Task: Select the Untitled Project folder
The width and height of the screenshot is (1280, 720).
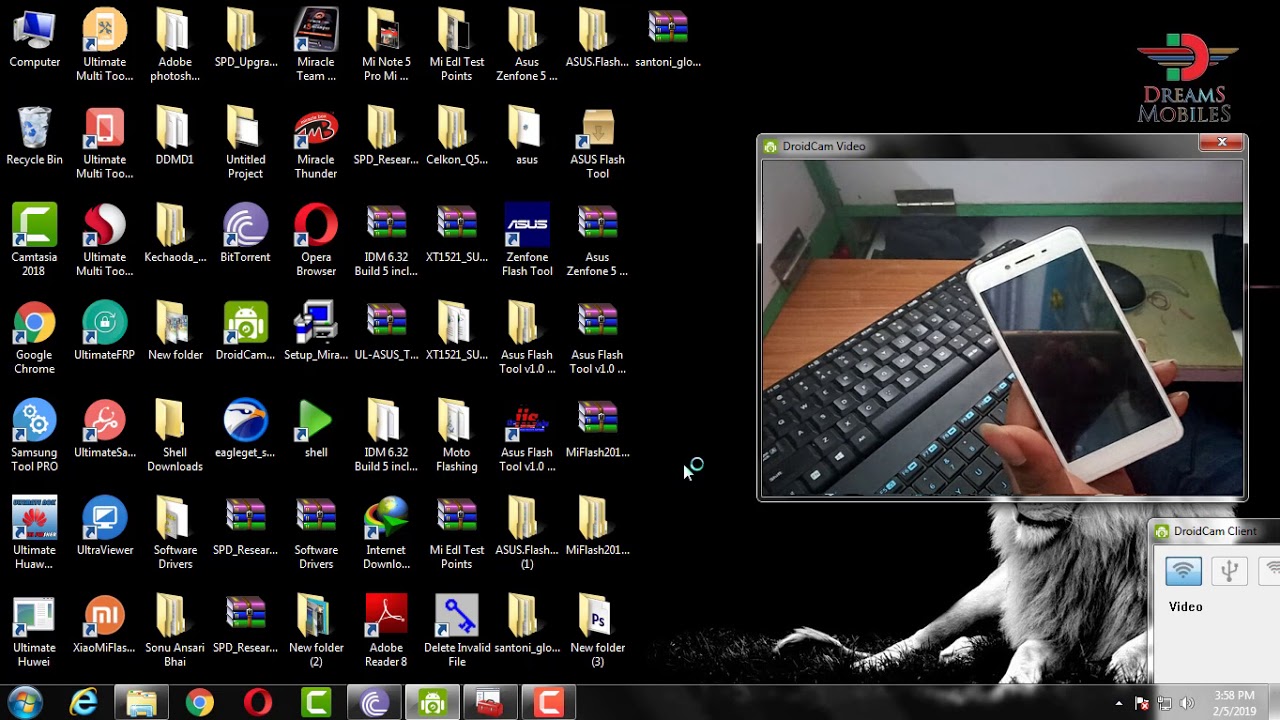Action: tap(245, 142)
